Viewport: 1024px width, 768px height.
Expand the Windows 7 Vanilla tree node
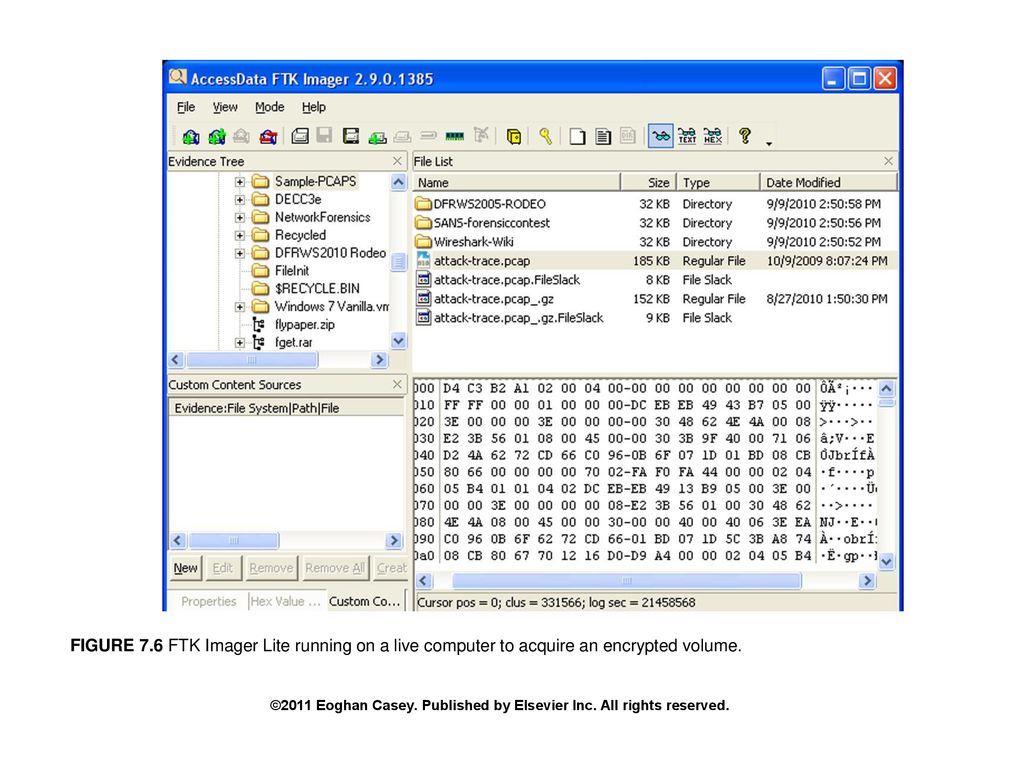tap(240, 307)
